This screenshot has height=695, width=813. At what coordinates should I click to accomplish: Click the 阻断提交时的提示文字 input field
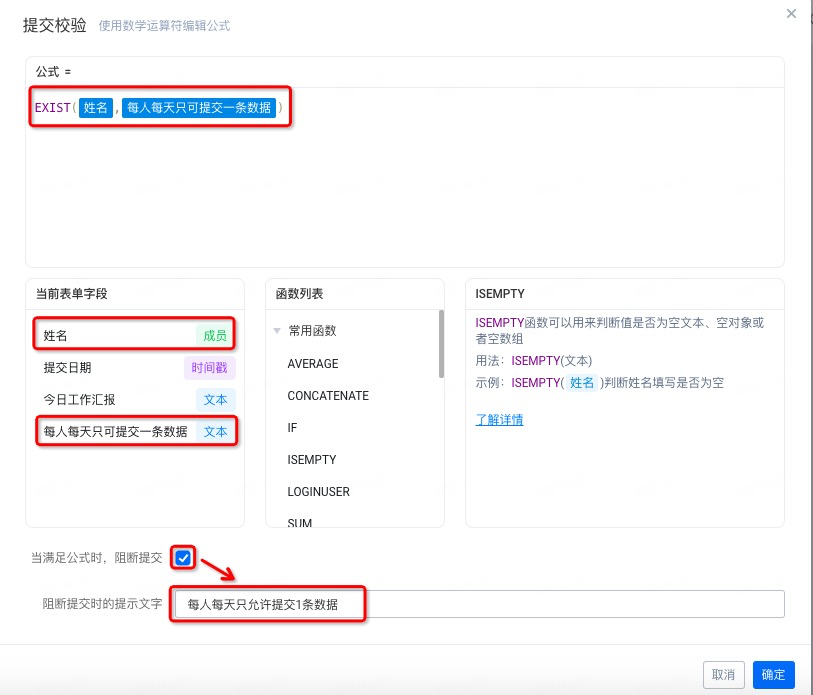point(479,604)
